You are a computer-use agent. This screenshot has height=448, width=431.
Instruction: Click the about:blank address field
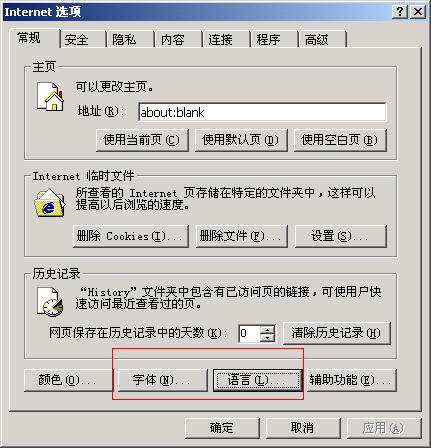(262, 112)
